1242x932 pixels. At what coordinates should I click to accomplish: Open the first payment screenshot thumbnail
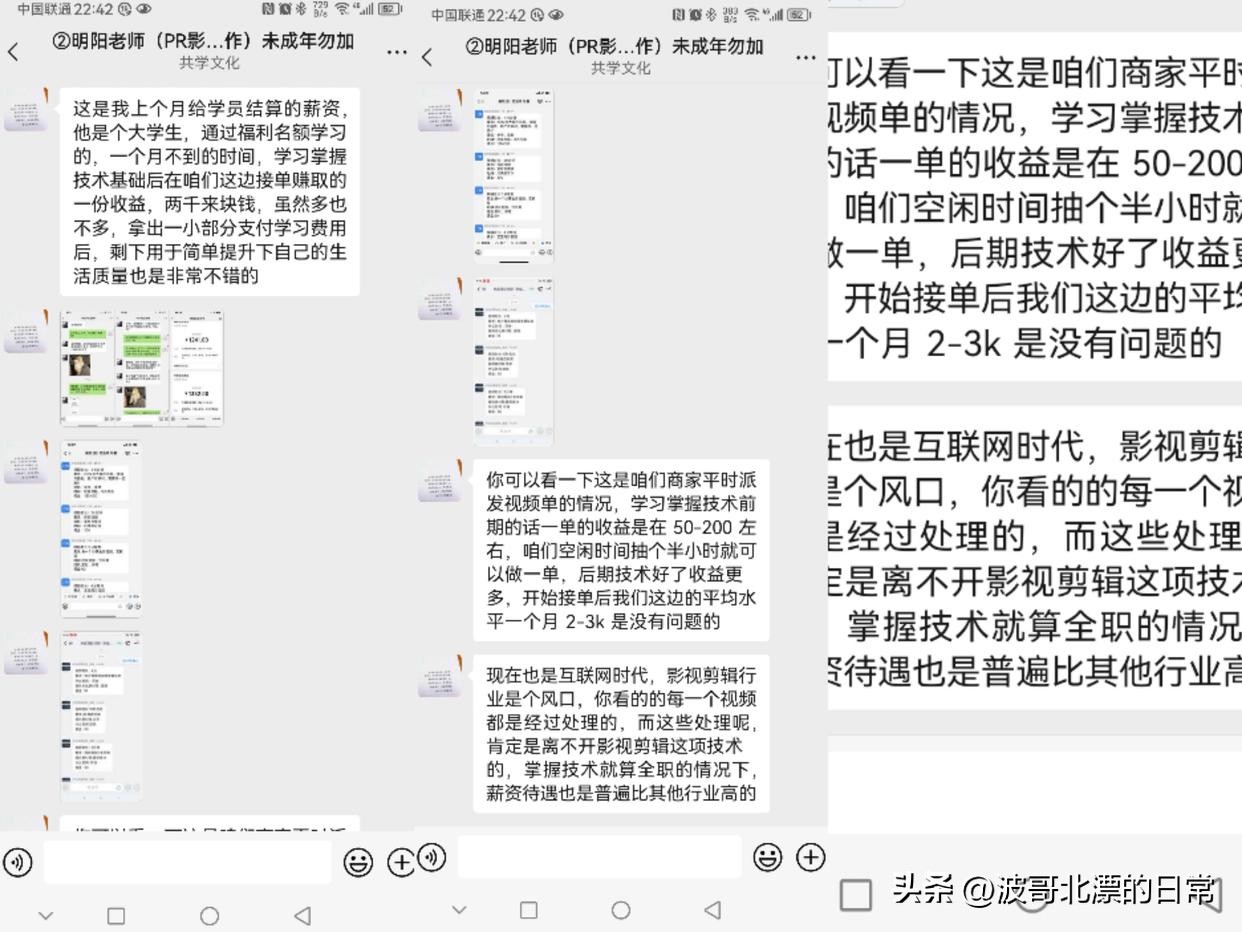click(140, 367)
